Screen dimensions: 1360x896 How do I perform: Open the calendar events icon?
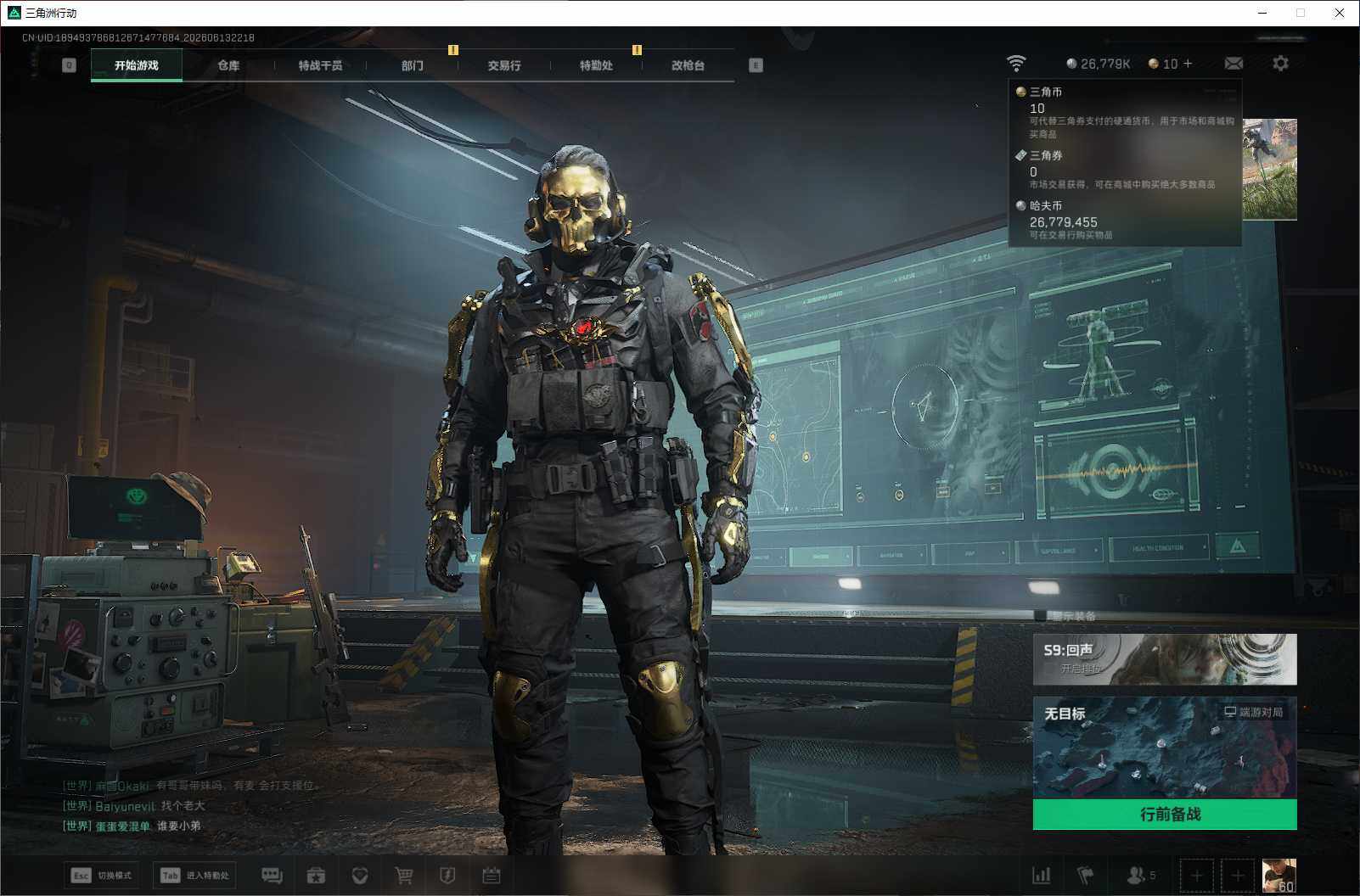(x=492, y=876)
